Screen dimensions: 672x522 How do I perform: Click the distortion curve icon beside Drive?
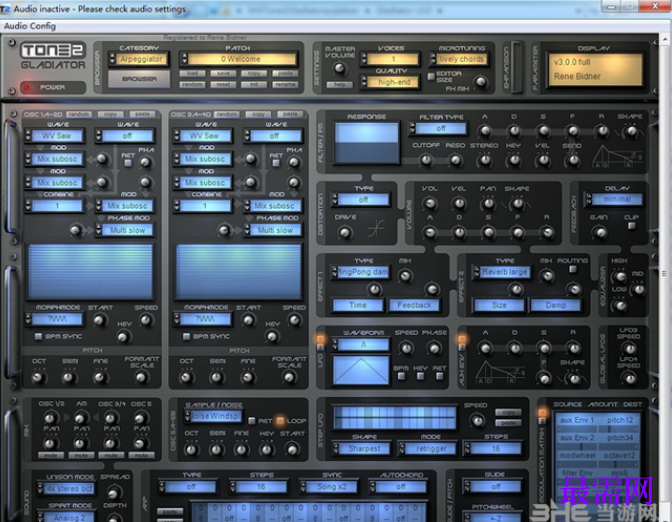coord(376,230)
